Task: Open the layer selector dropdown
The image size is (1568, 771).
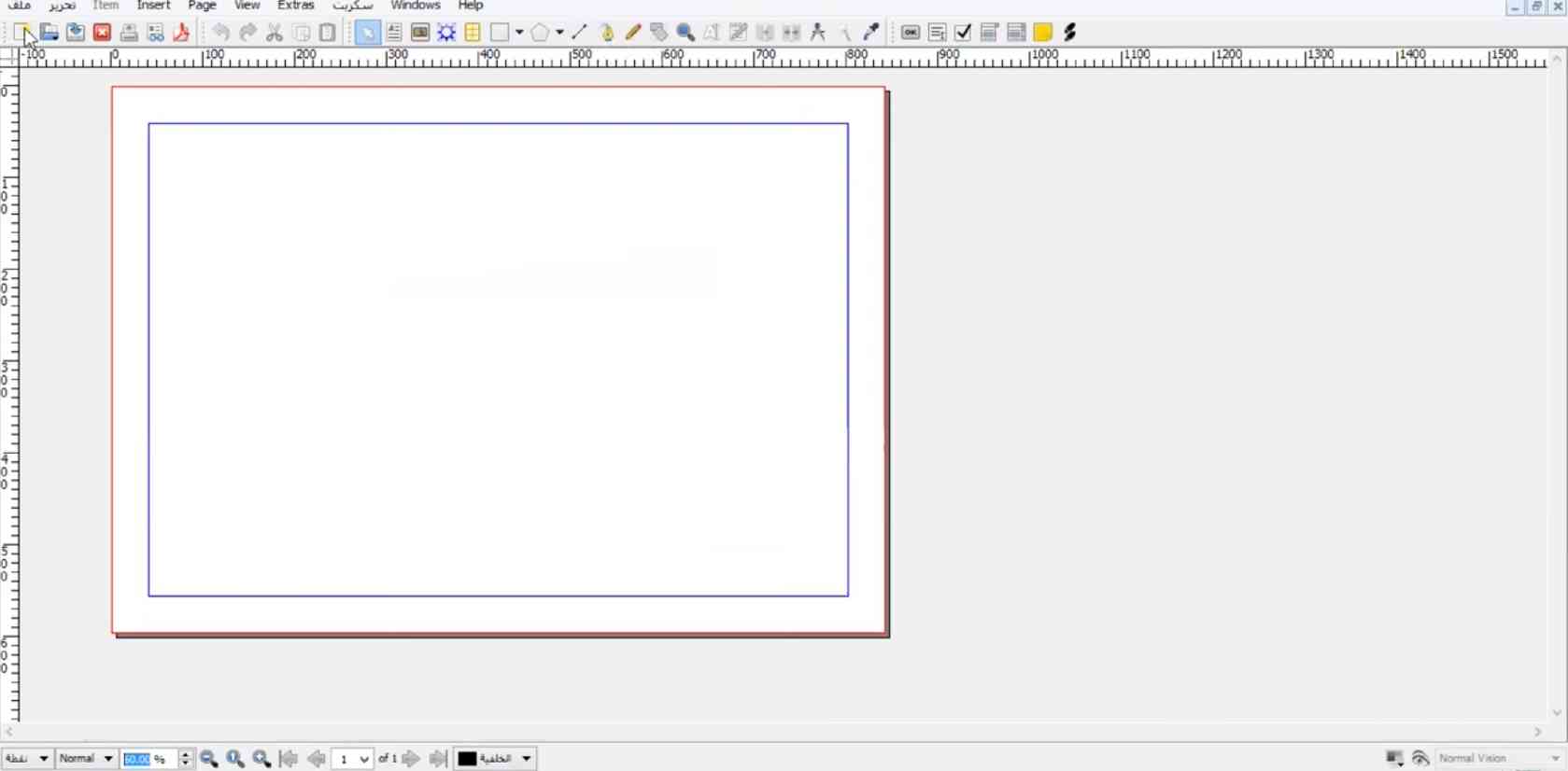Action: tap(495, 759)
